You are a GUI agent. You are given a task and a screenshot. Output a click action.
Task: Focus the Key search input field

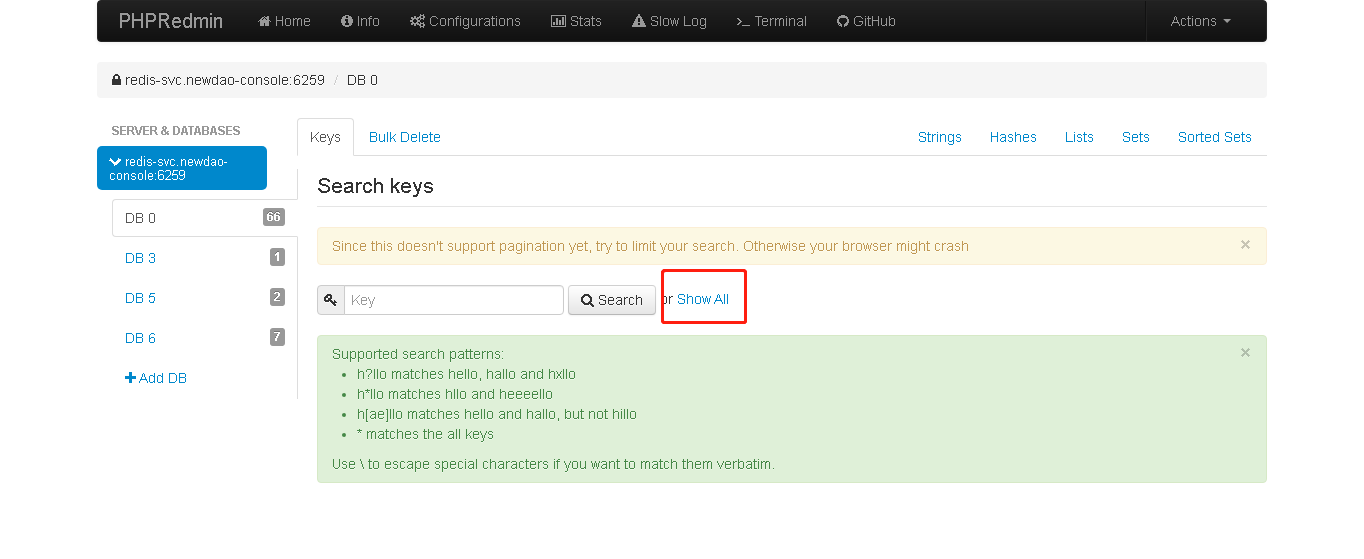(453, 300)
